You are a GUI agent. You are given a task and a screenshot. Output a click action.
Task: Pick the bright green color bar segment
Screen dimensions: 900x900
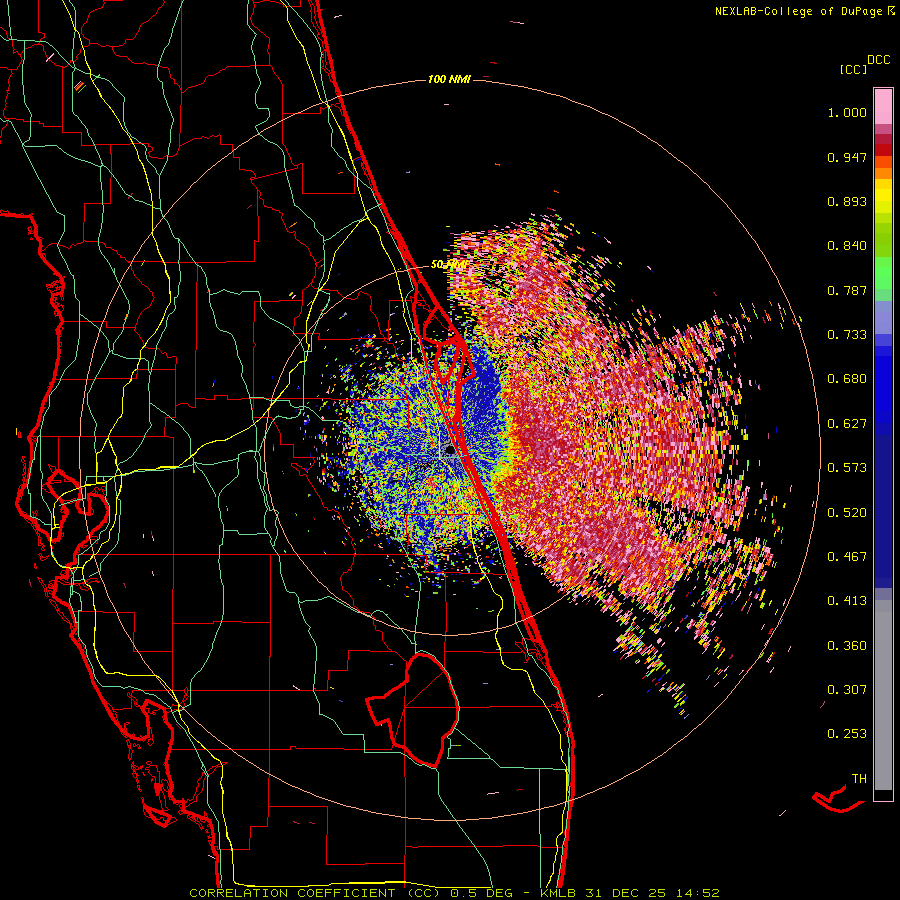click(x=883, y=273)
